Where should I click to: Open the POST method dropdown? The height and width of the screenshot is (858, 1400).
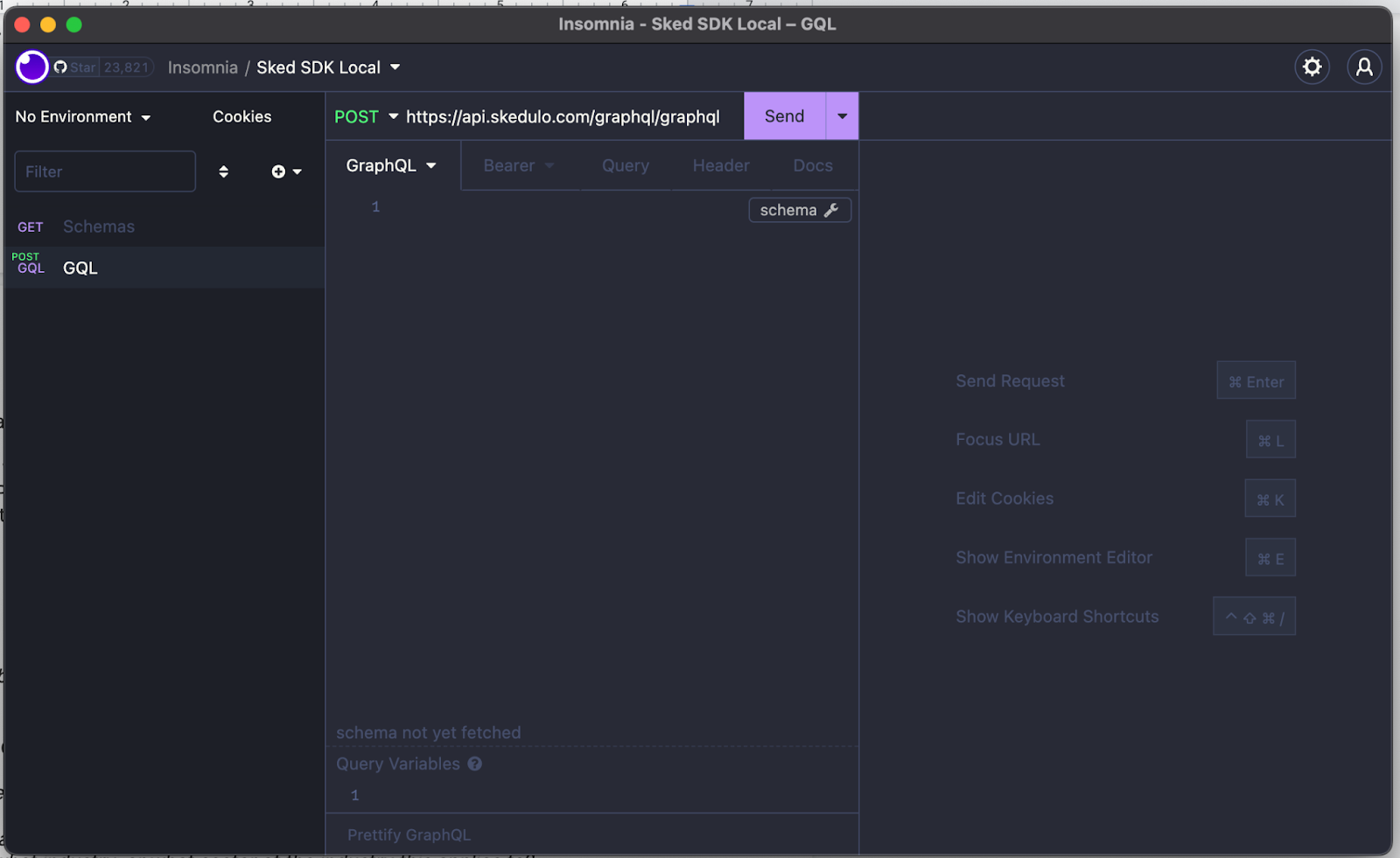(366, 116)
